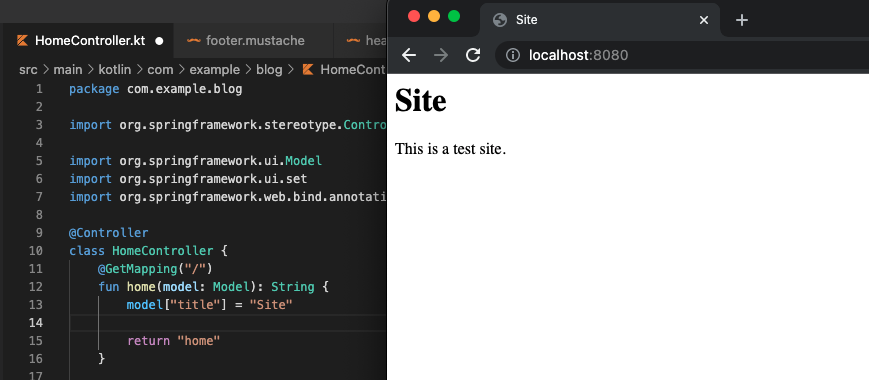This screenshot has height=380, width=869.
Task: Select the 'src' breadcrumb segment
Action: 27,69
